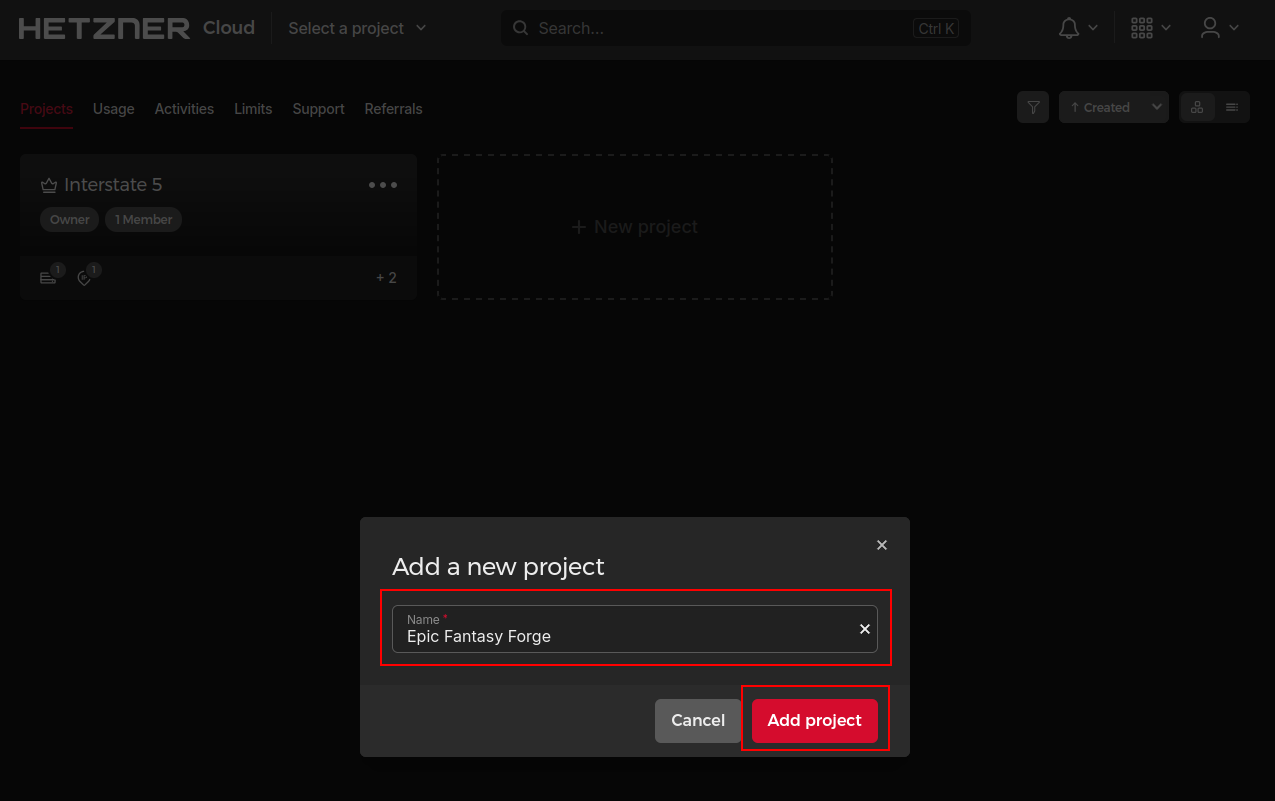Image resolution: width=1275 pixels, height=801 pixels.
Task: Open the Activities tab
Action: (x=184, y=109)
